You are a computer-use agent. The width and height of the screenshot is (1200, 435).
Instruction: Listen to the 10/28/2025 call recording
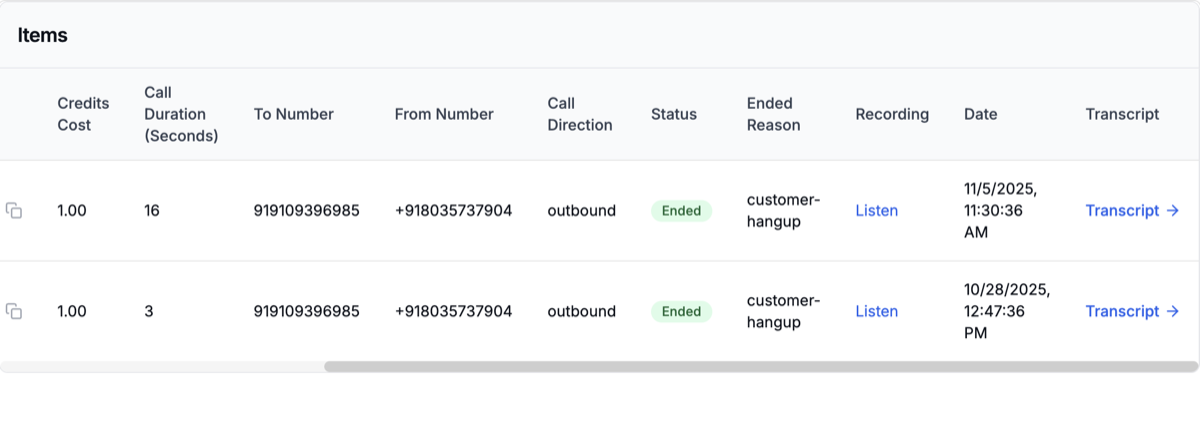(x=876, y=312)
